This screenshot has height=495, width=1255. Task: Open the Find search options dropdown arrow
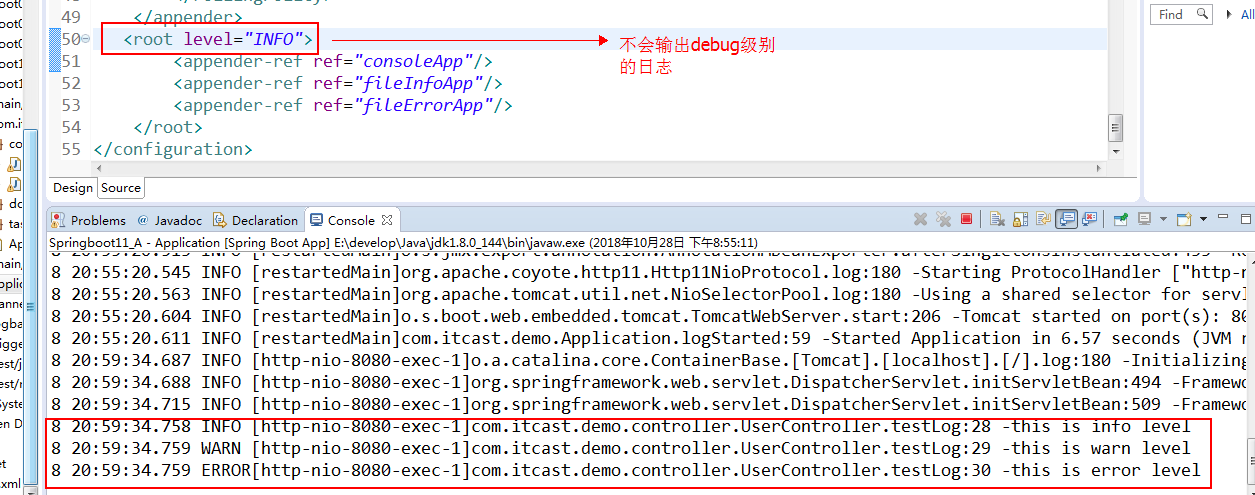point(1230,13)
